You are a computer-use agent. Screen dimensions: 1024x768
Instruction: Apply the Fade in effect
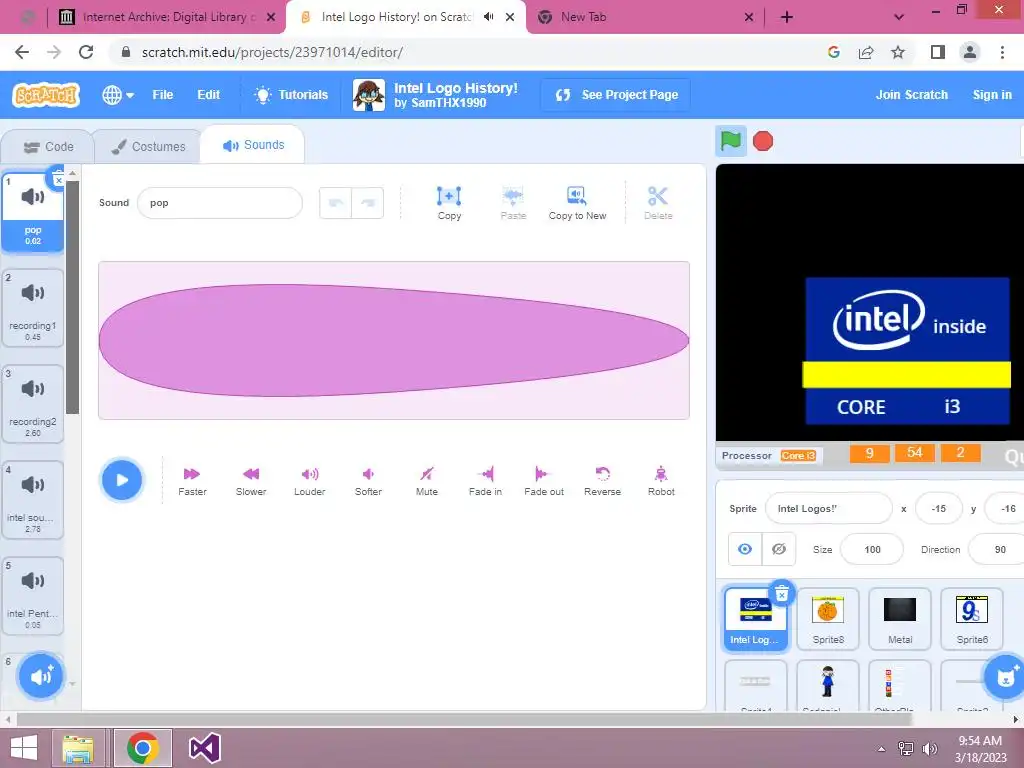[x=485, y=481]
